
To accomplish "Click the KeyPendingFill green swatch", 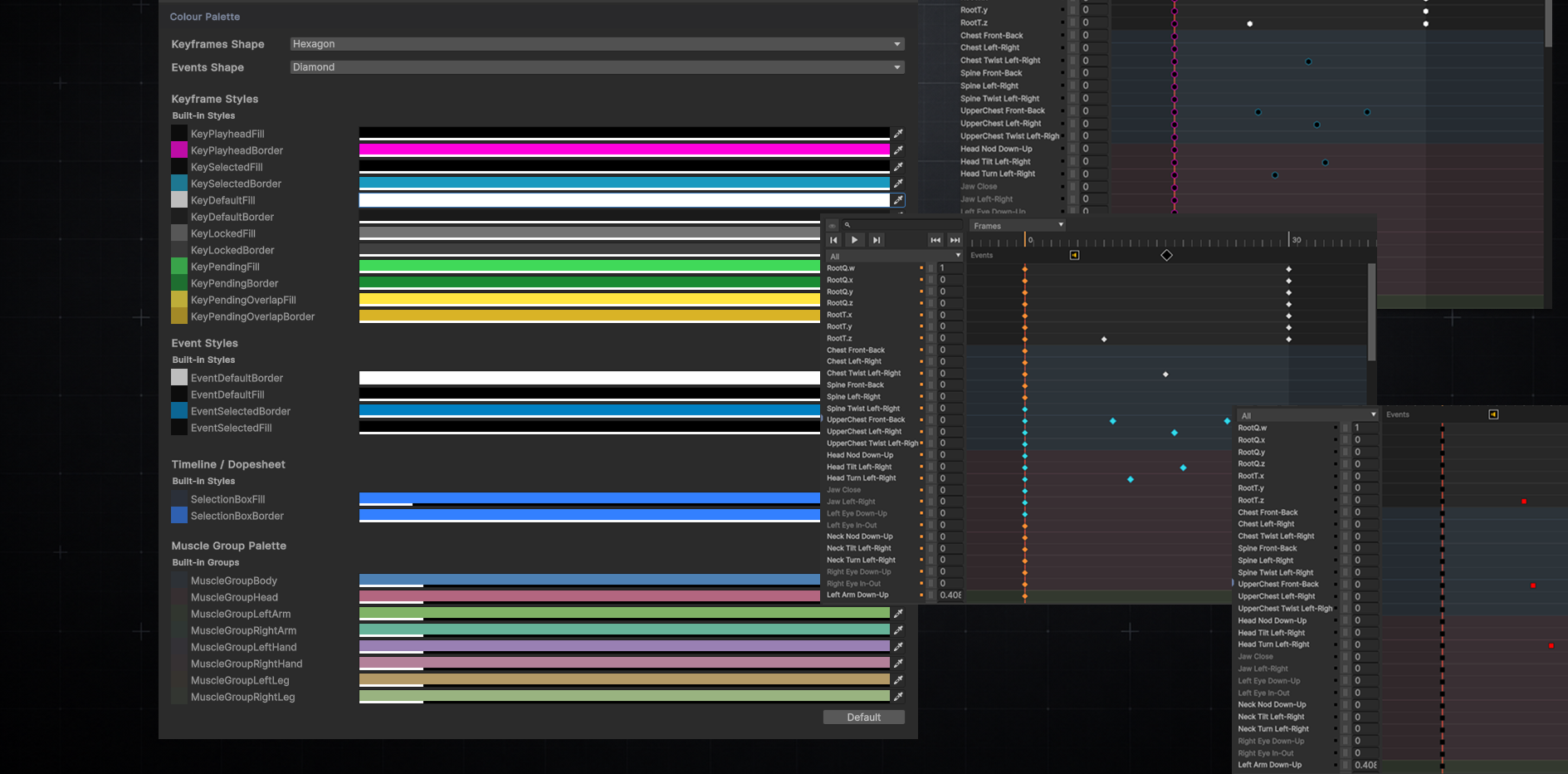I will pyautogui.click(x=179, y=267).
